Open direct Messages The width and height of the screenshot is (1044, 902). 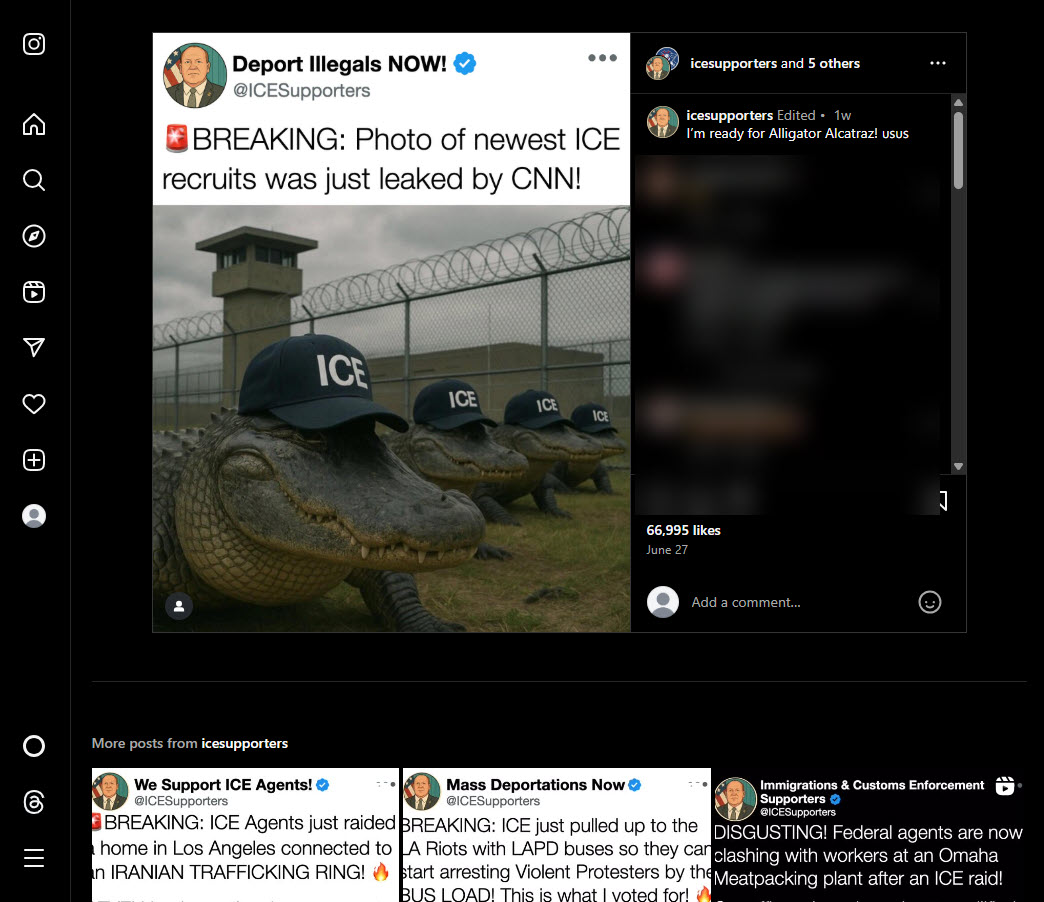[x=34, y=347]
